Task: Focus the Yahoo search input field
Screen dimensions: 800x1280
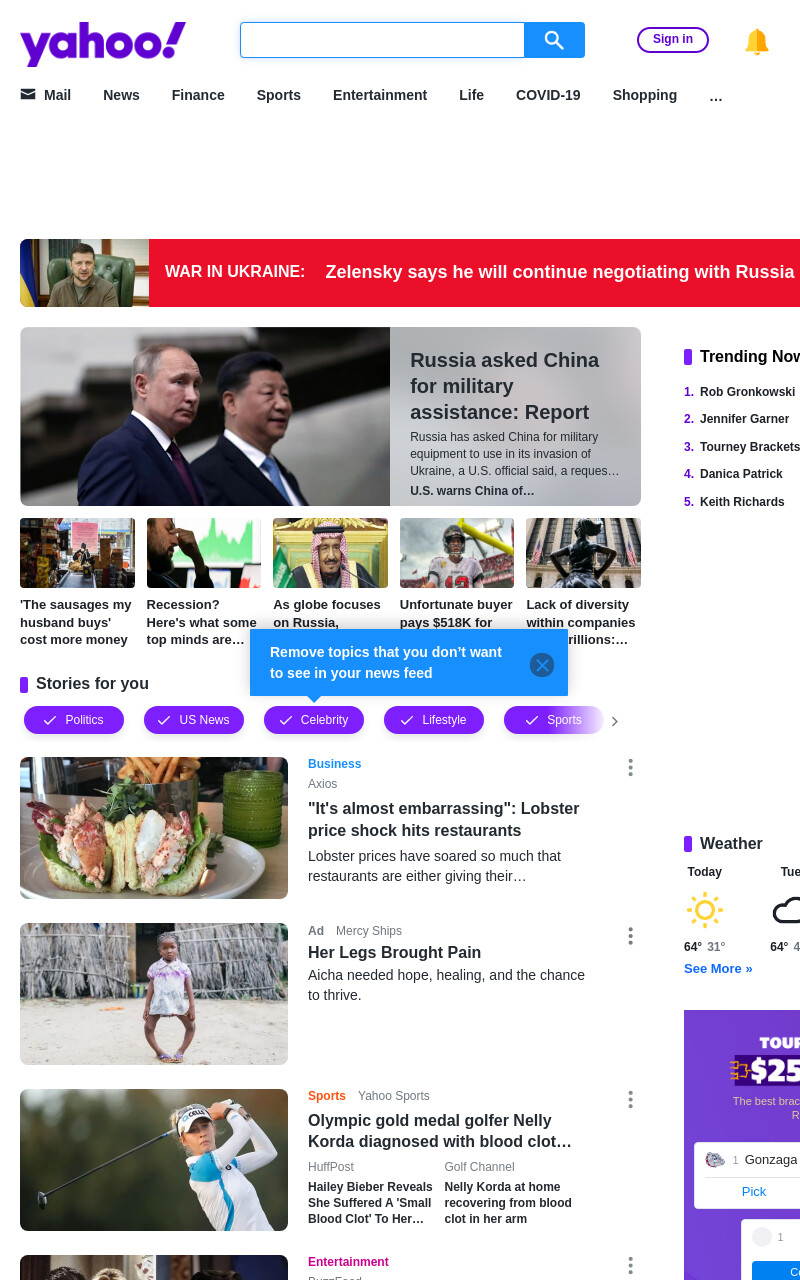Action: [x=382, y=40]
